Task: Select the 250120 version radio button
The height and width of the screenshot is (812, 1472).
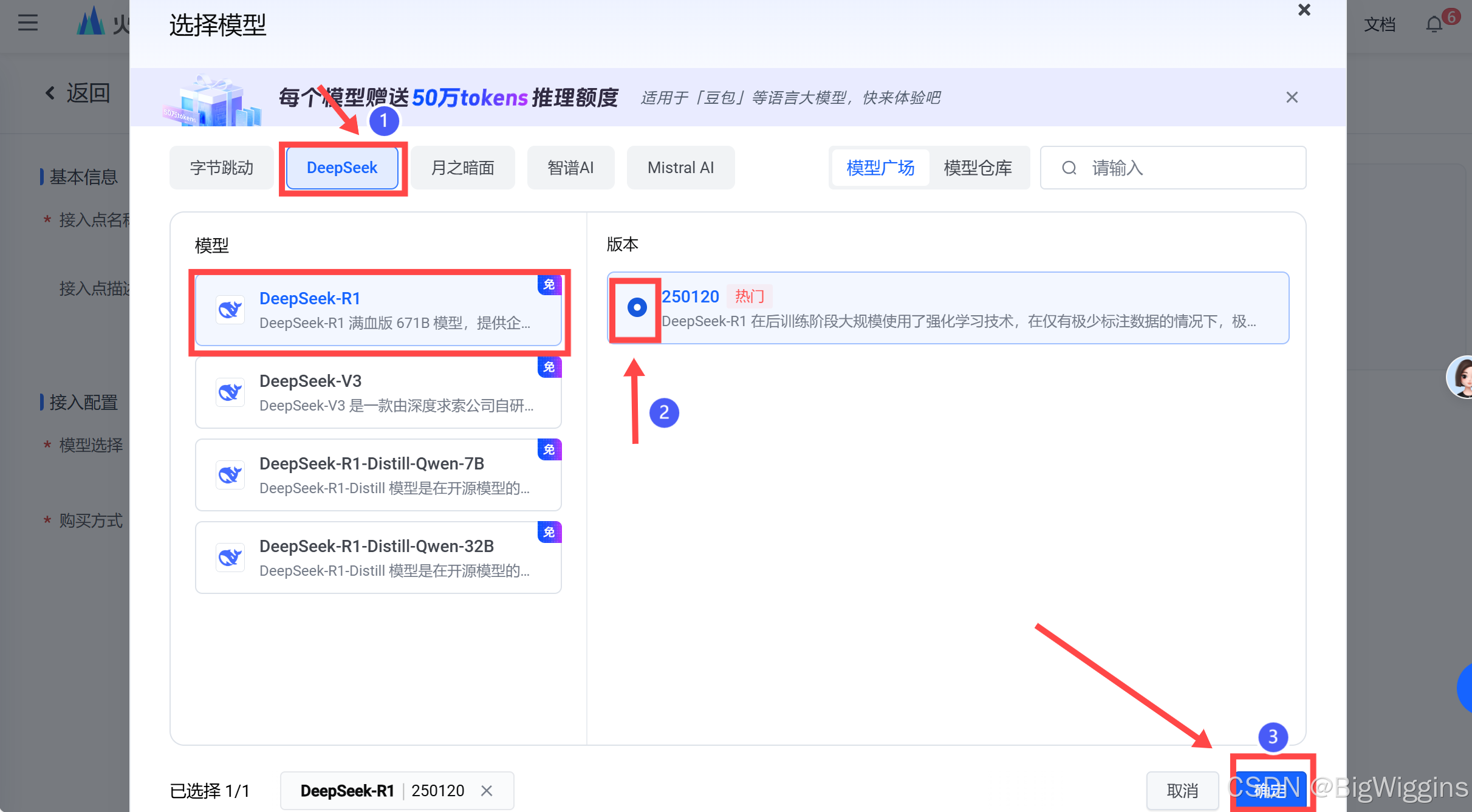Action: click(x=636, y=307)
